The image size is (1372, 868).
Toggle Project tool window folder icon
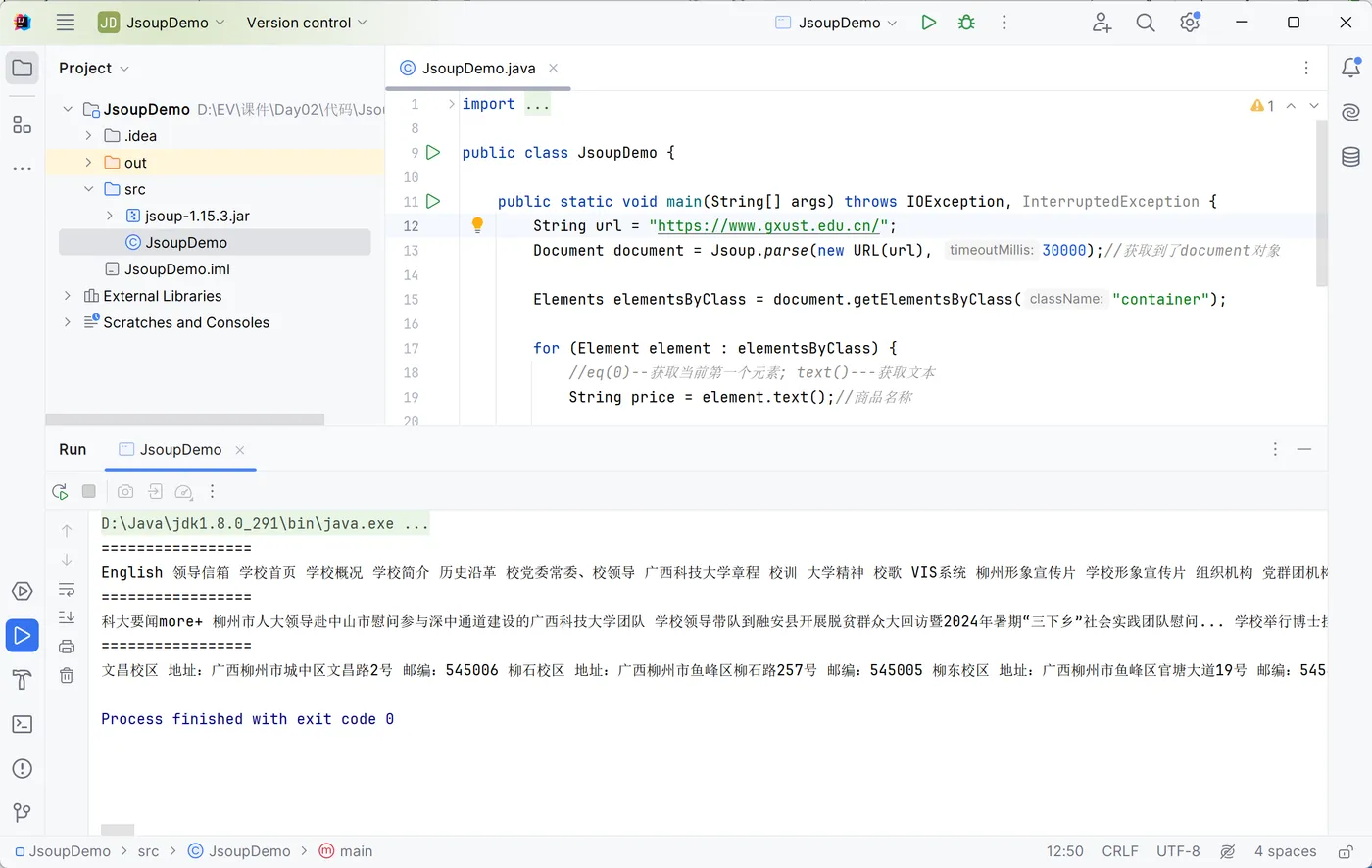click(23, 69)
